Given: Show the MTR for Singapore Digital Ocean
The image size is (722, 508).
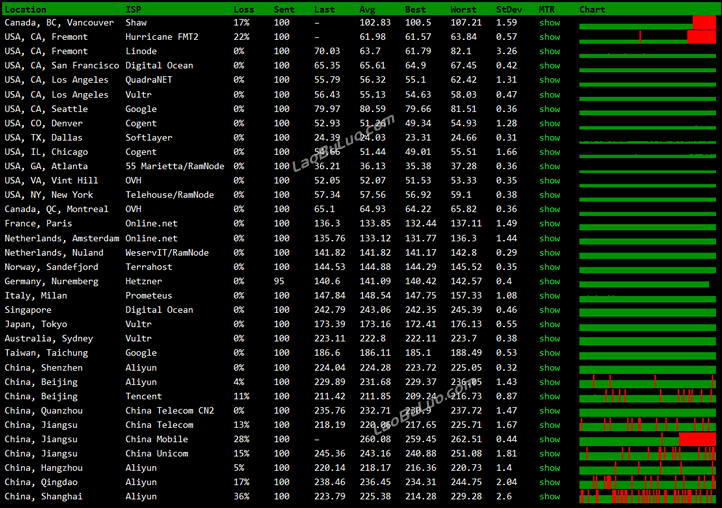Looking at the screenshot, I should pos(549,309).
